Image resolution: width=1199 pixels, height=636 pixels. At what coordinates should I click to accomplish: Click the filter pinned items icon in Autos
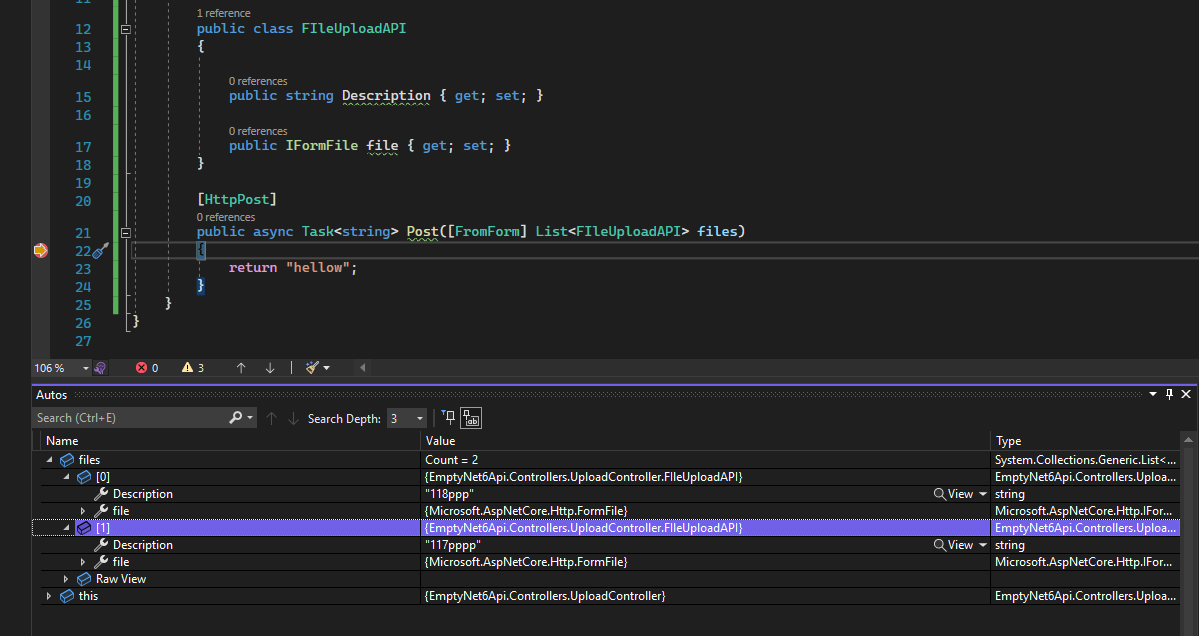pyautogui.click(x=448, y=417)
